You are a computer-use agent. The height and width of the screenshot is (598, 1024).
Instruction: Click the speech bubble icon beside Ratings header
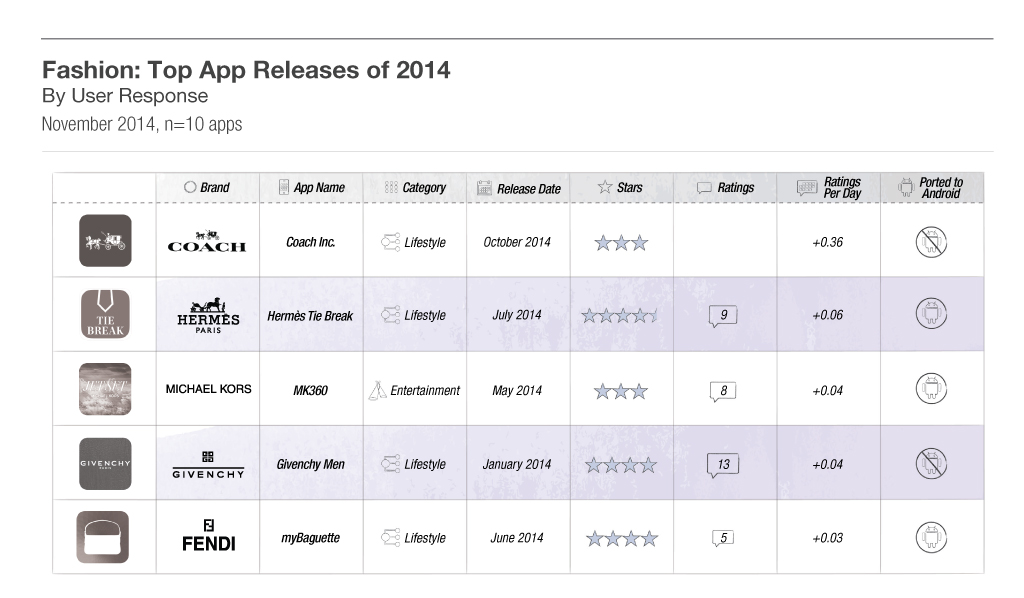pyautogui.click(x=704, y=188)
